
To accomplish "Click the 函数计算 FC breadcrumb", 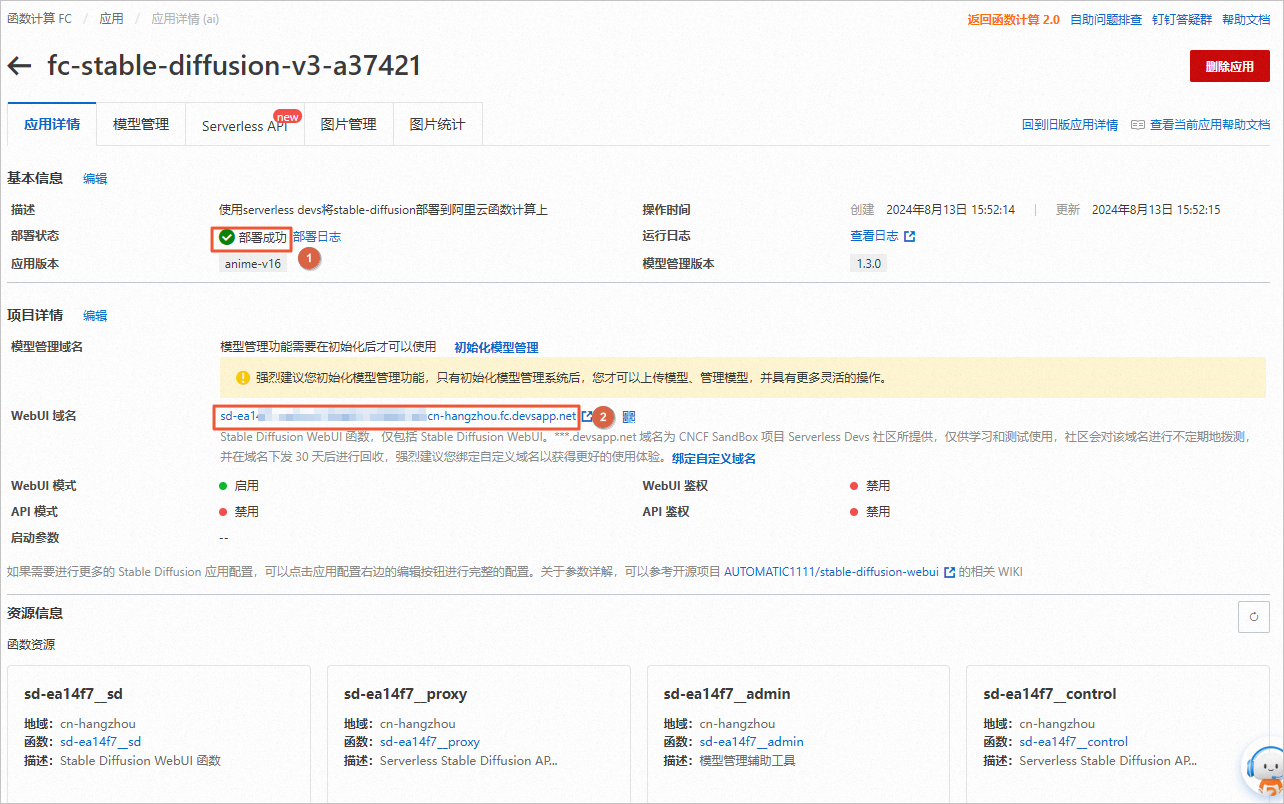I will 39,19.
